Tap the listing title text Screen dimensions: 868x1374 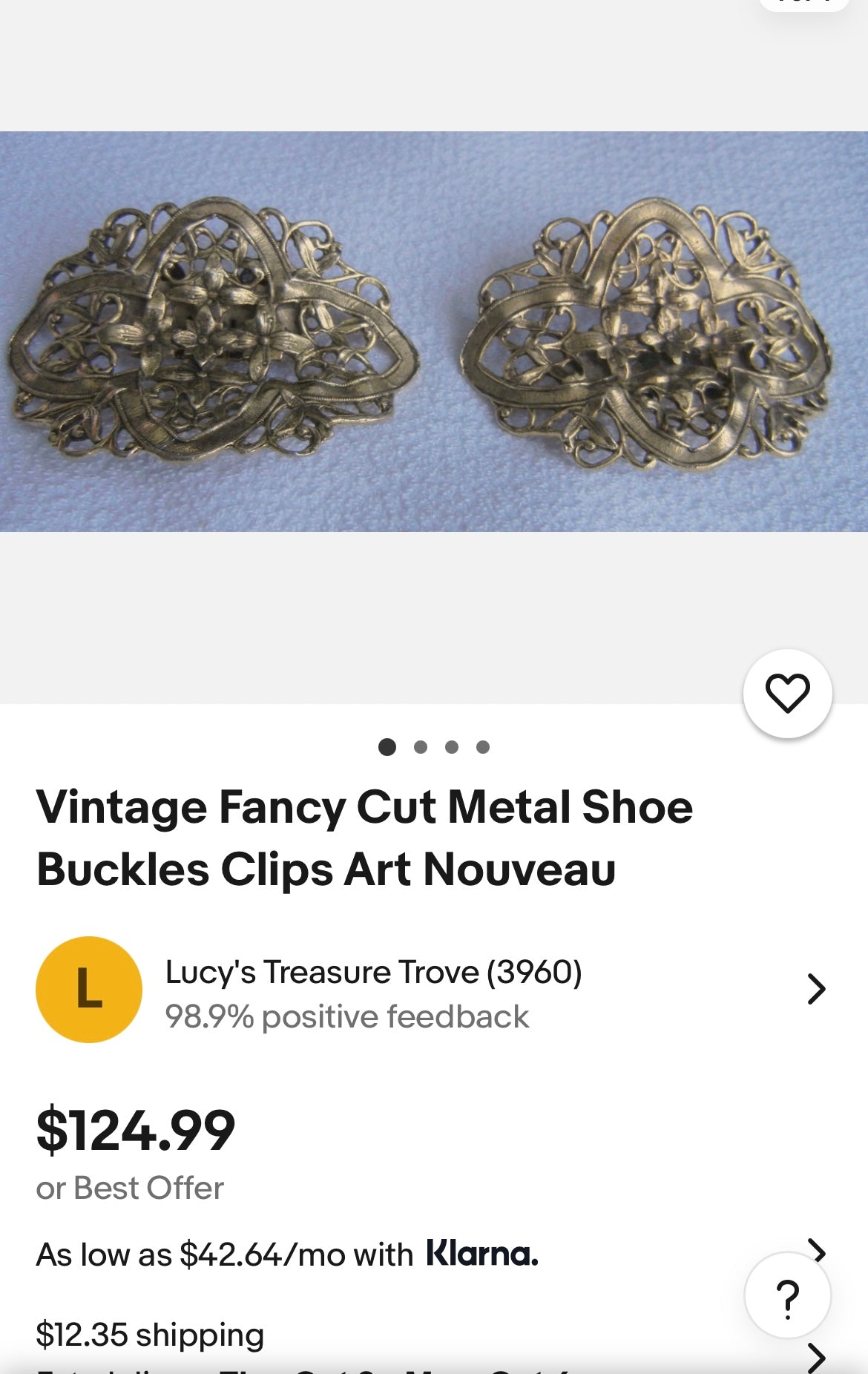[x=364, y=838]
